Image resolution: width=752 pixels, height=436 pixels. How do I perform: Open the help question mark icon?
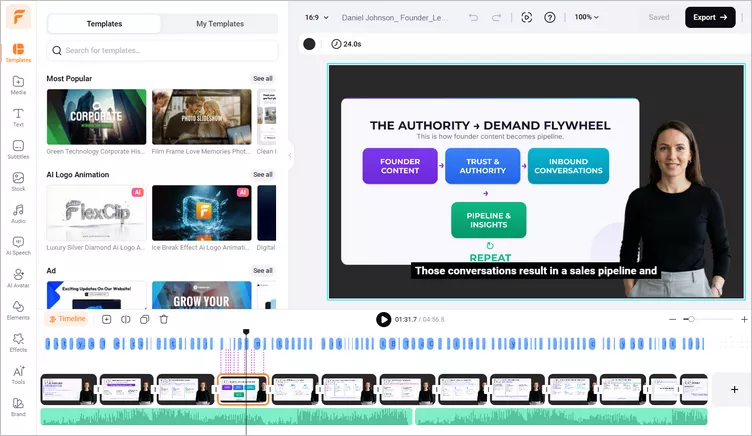click(x=550, y=17)
